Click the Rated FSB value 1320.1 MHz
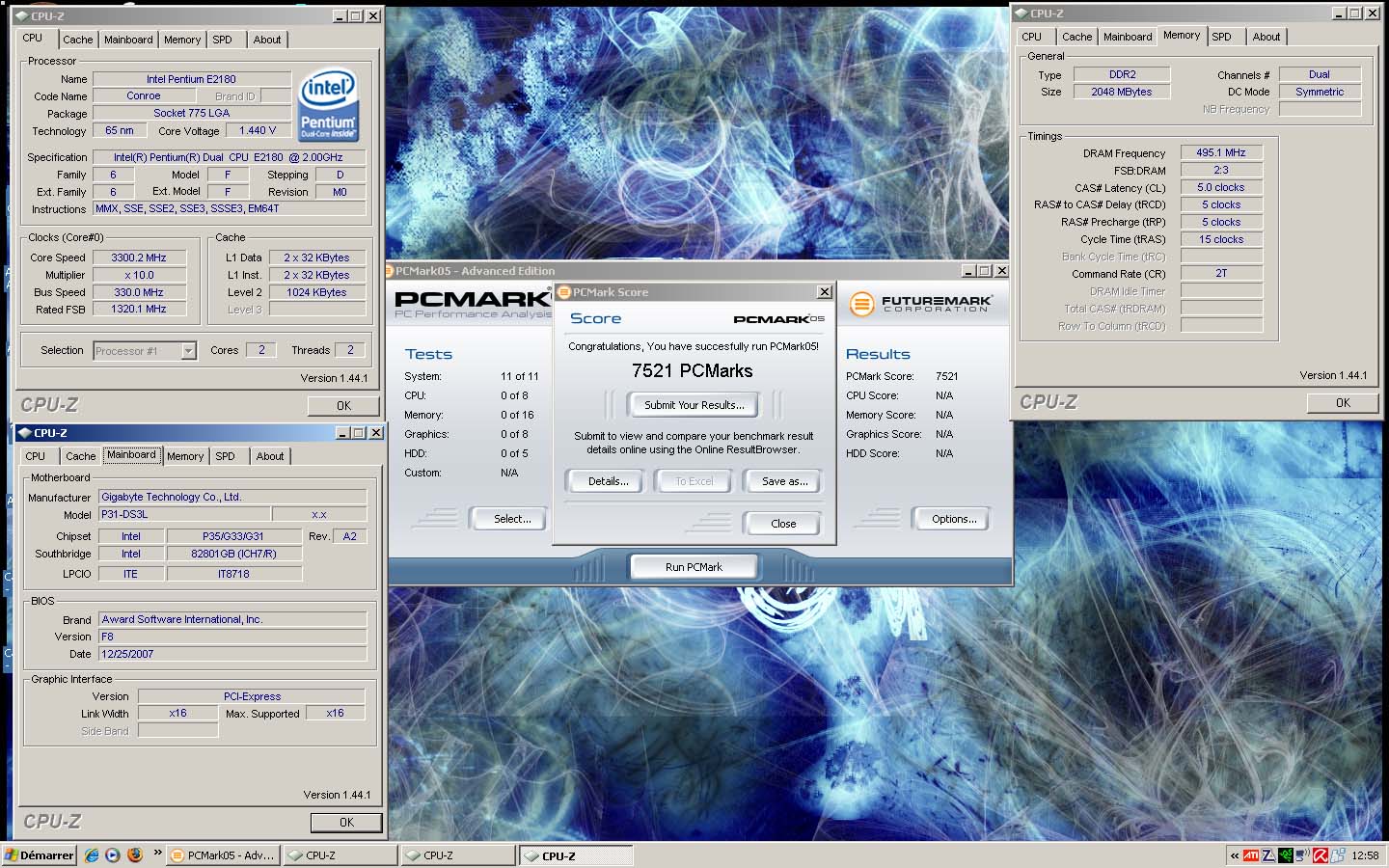 click(x=139, y=310)
